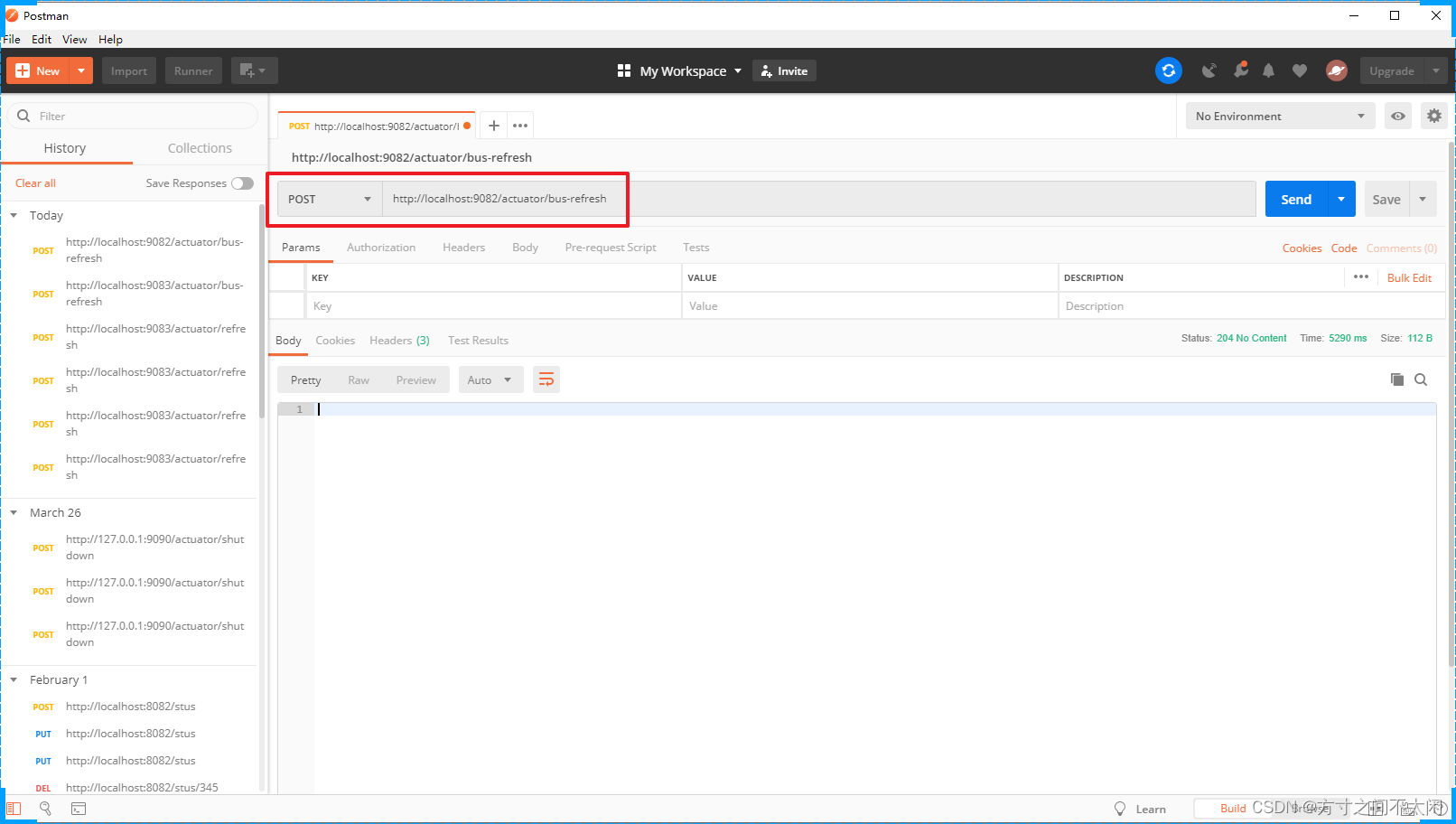Screen dimensions: 1456x824
Task: Click the request URL input field
Action: (x=818, y=199)
